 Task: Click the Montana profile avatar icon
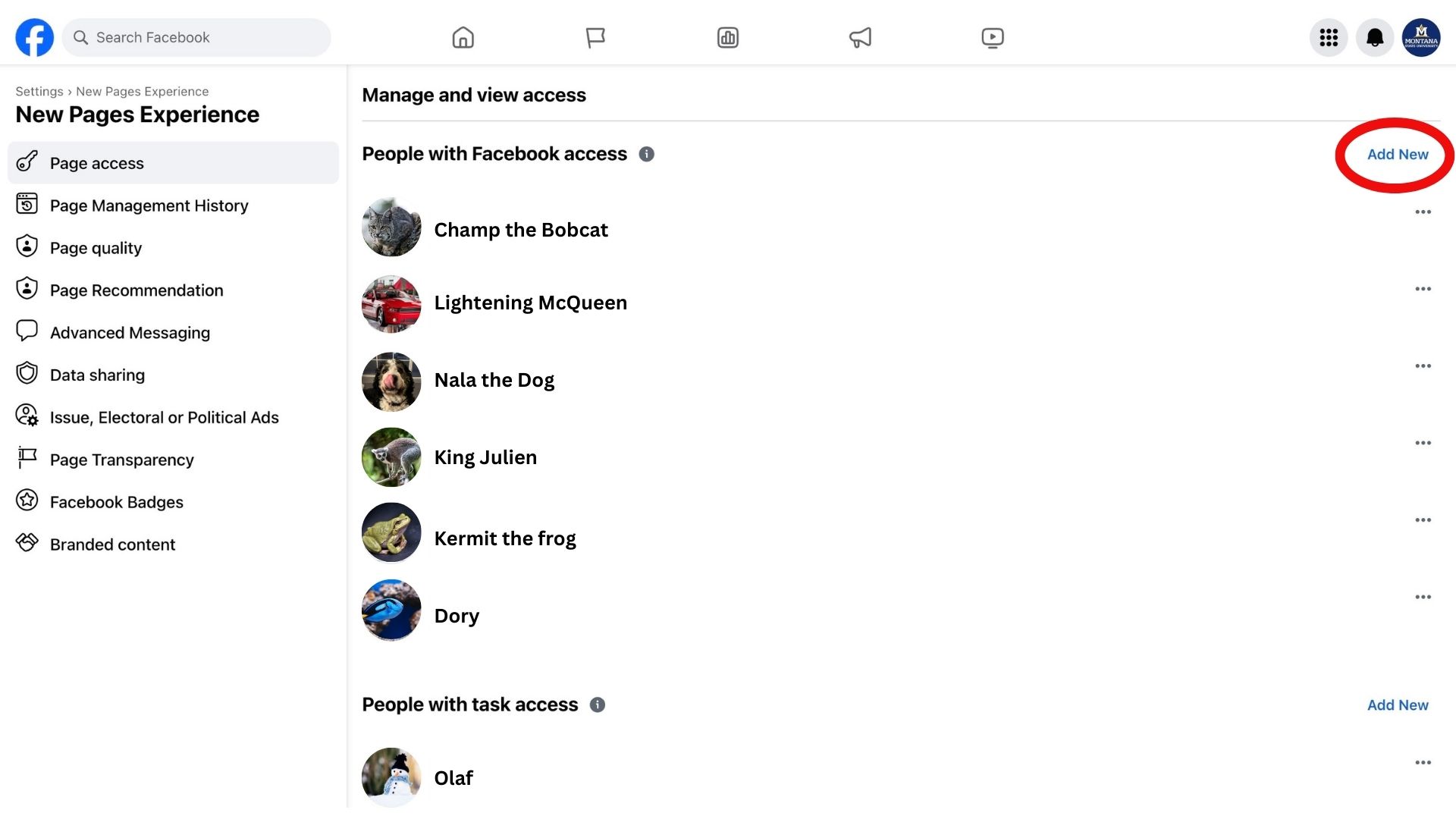1420,37
